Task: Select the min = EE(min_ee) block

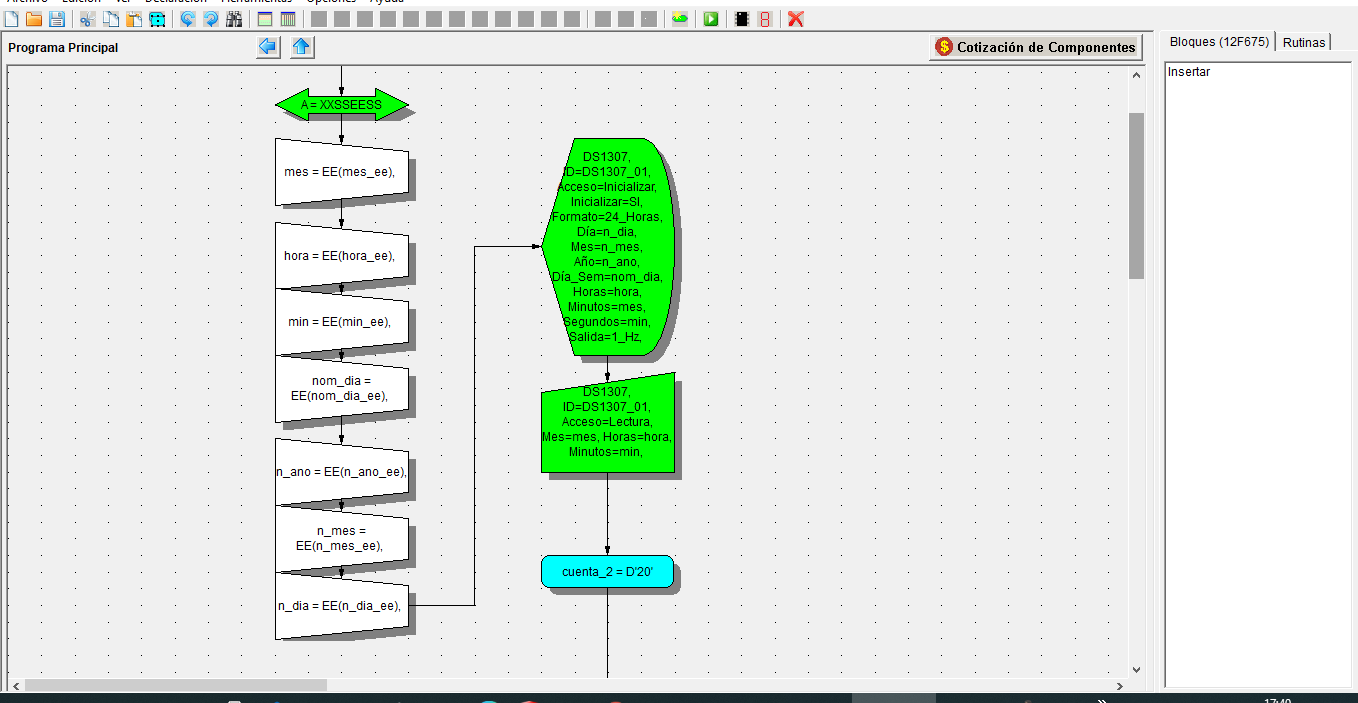Action: point(342,322)
